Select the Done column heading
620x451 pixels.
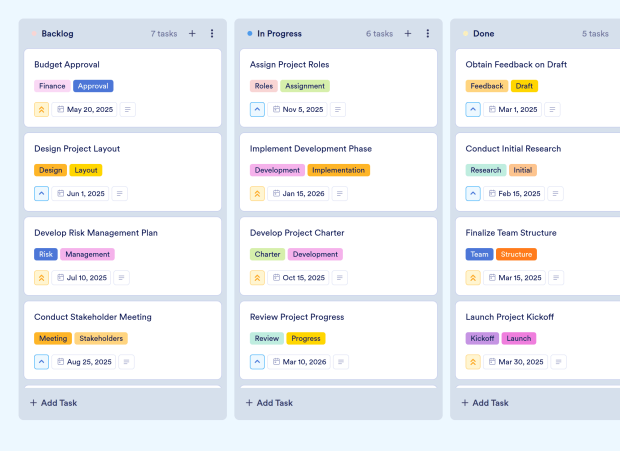pos(484,34)
